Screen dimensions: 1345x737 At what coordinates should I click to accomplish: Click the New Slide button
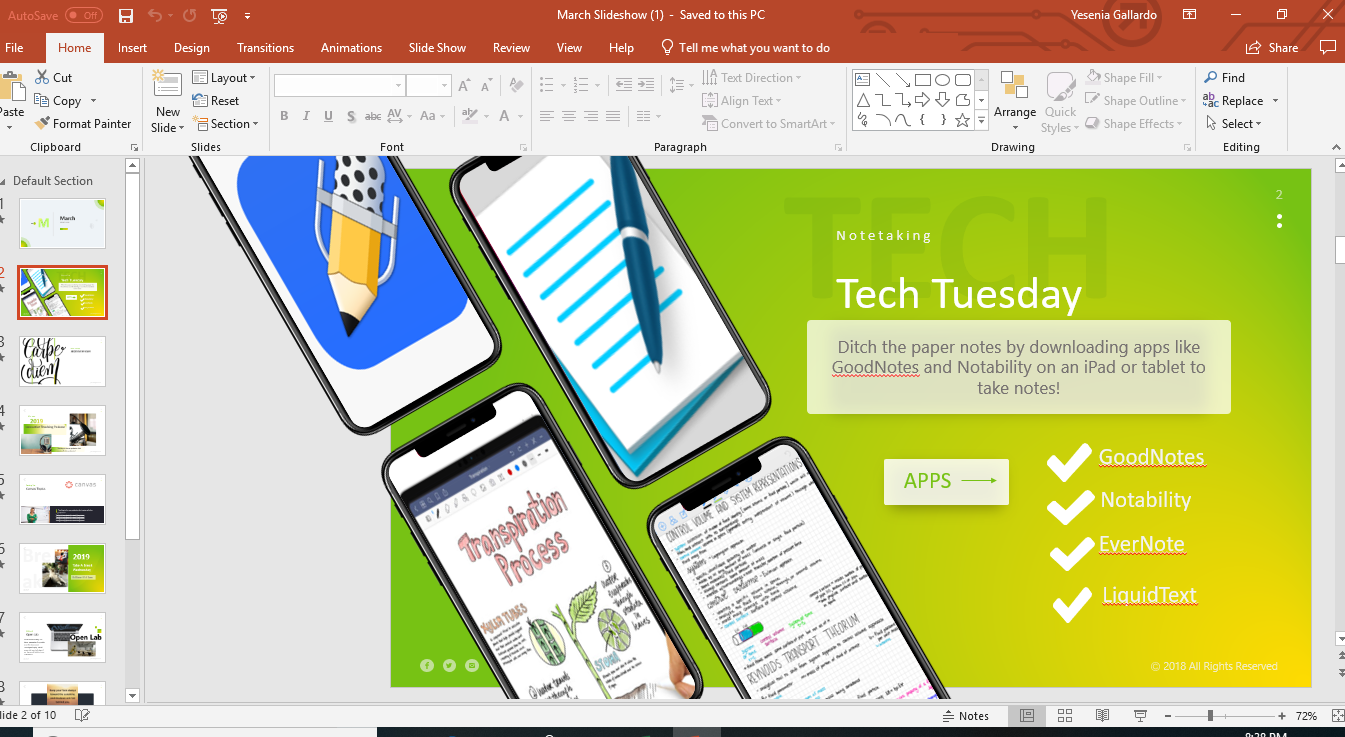tap(167, 102)
